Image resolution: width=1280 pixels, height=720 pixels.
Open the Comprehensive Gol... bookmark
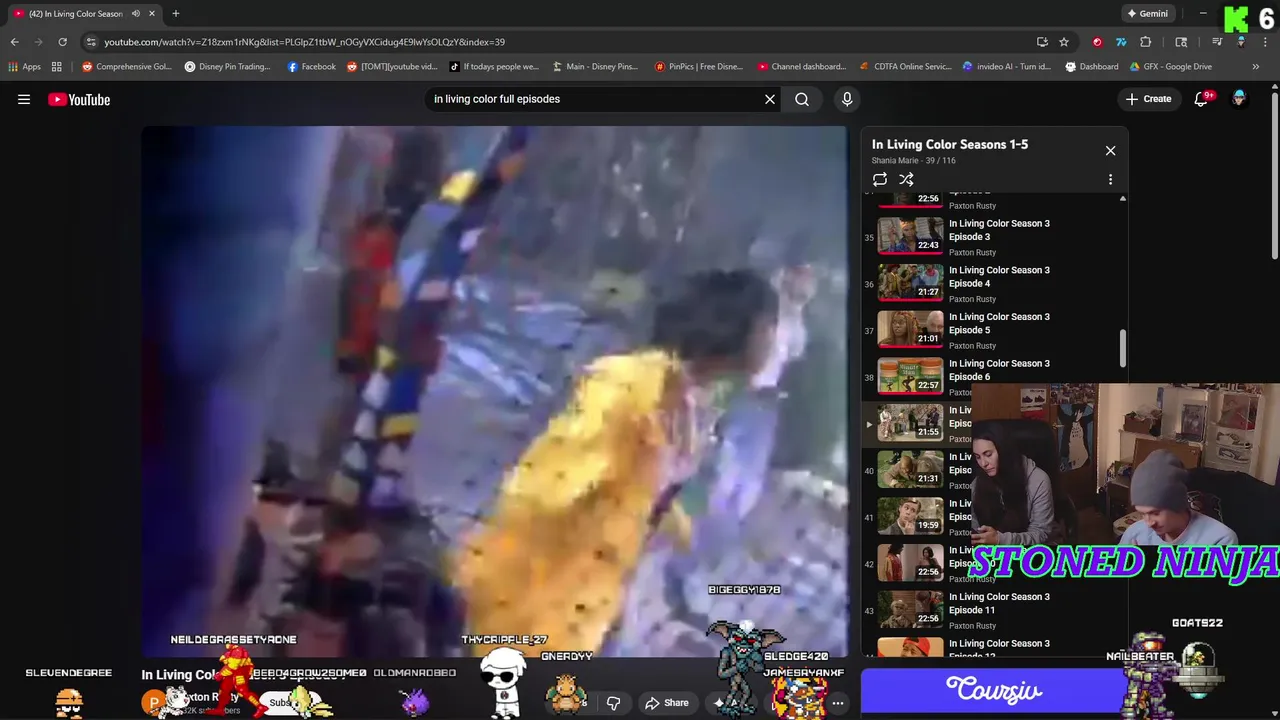click(127, 67)
